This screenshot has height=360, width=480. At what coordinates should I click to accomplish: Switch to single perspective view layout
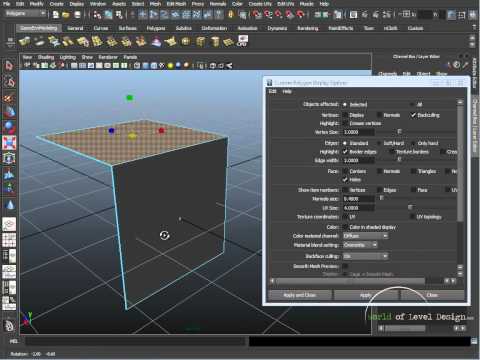[x=9, y=224]
